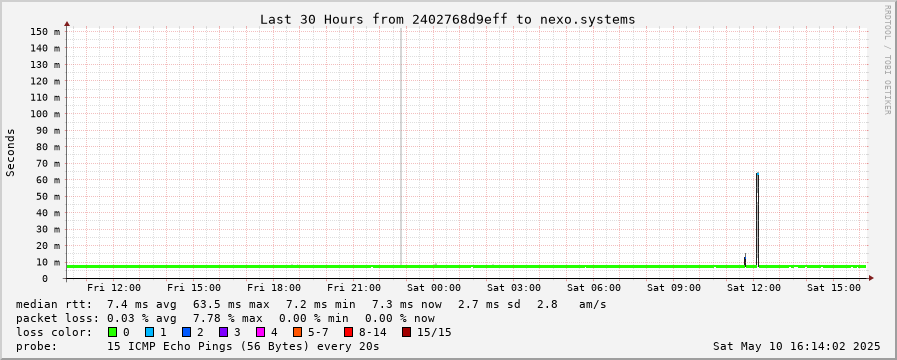Click the light blue loss color 1 swatch
This screenshot has height=360, width=897.
(149, 332)
